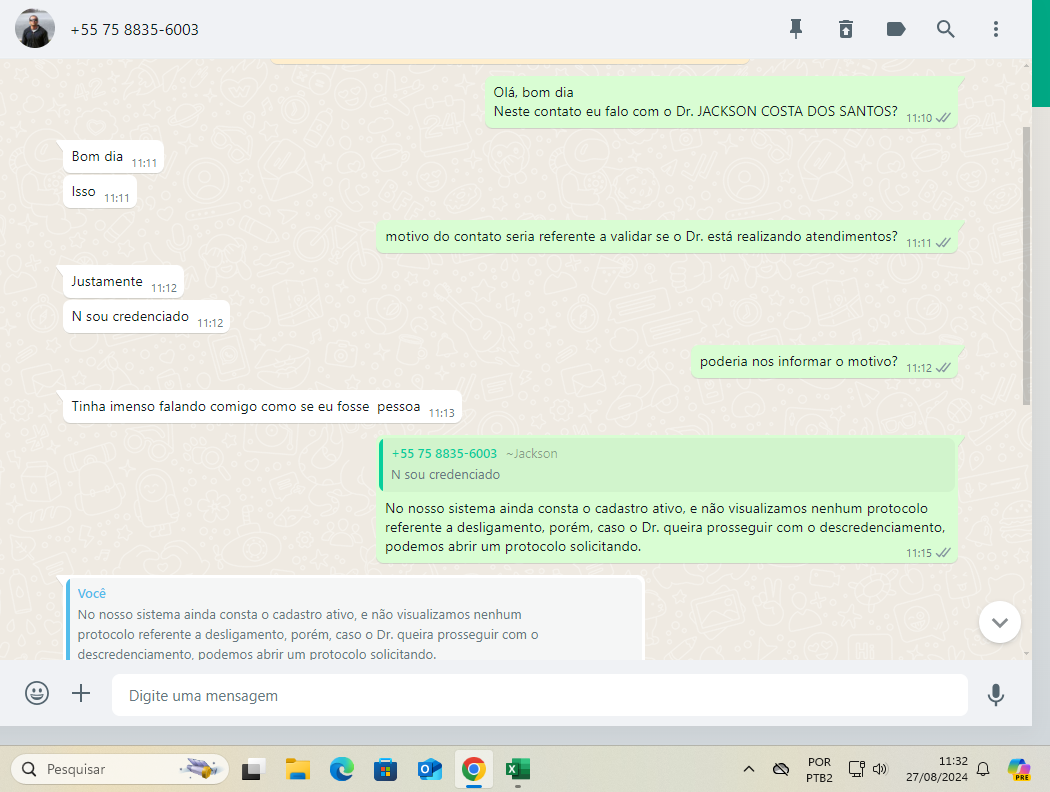Select reply text 'No nosso sistema ainda consta'
Image resolution: width=1050 pixels, height=792 pixels.
[665, 528]
